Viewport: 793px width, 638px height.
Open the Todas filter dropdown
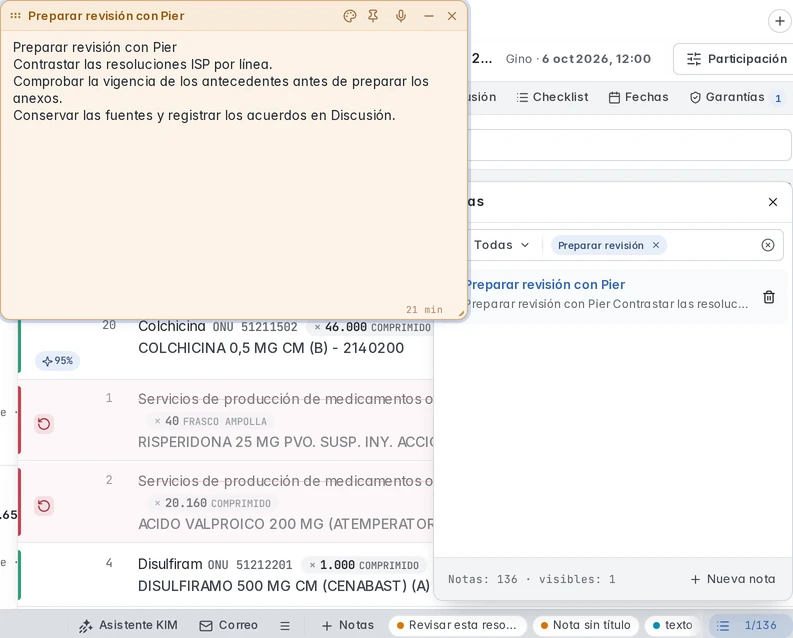pyautogui.click(x=501, y=245)
